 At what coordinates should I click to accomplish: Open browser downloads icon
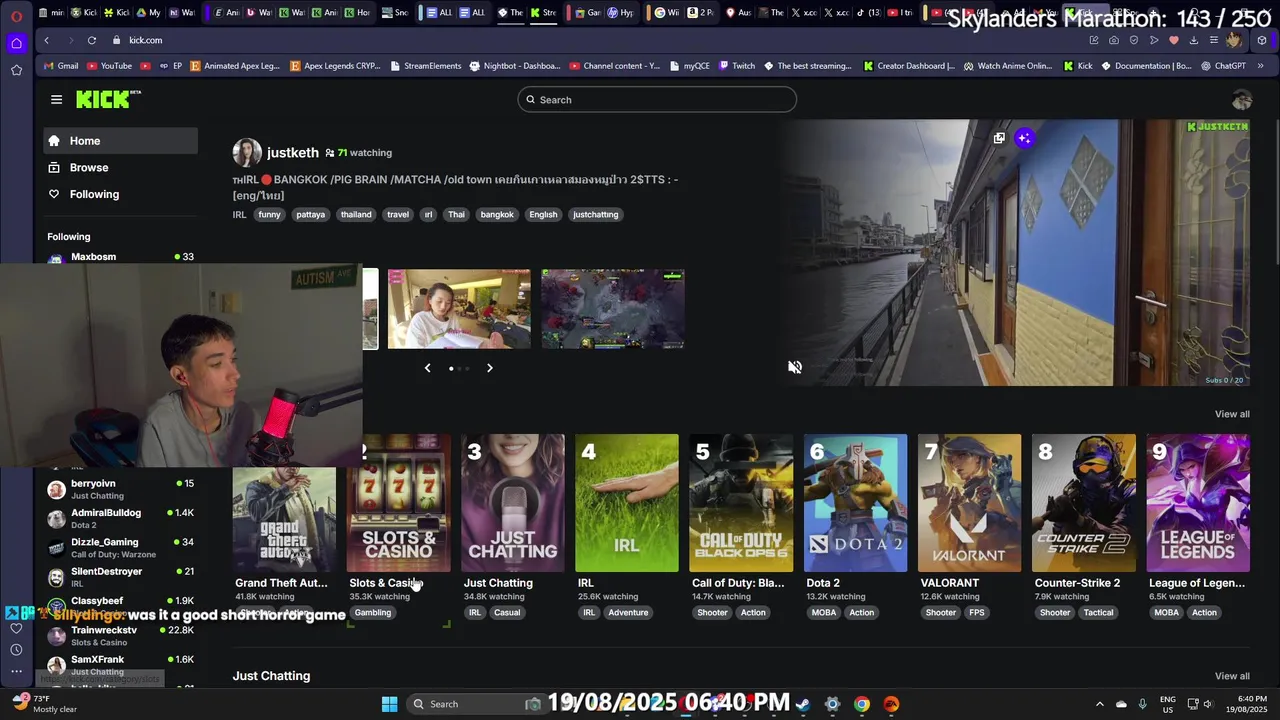pos(1194,40)
